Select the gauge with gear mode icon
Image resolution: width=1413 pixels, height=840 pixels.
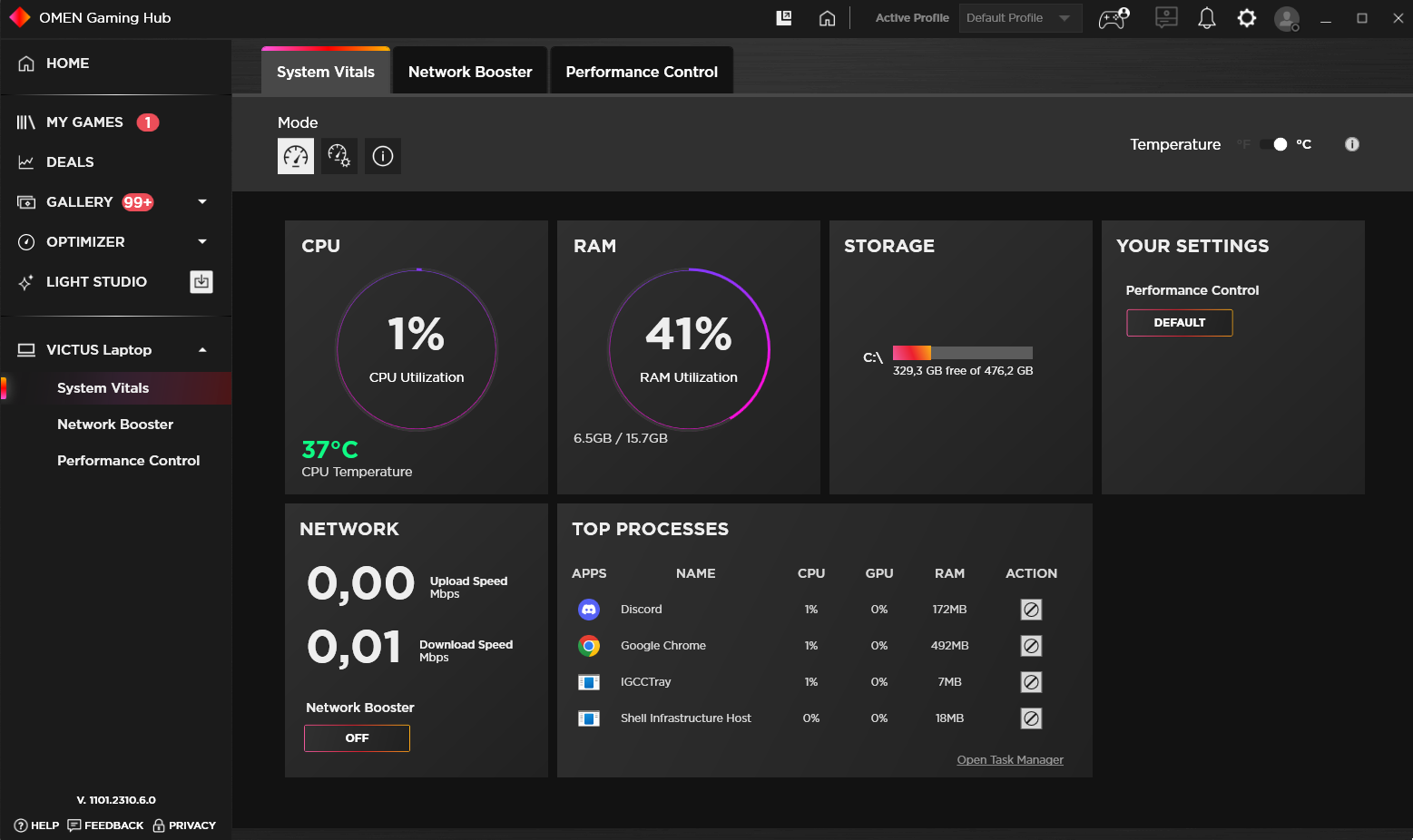pos(339,156)
